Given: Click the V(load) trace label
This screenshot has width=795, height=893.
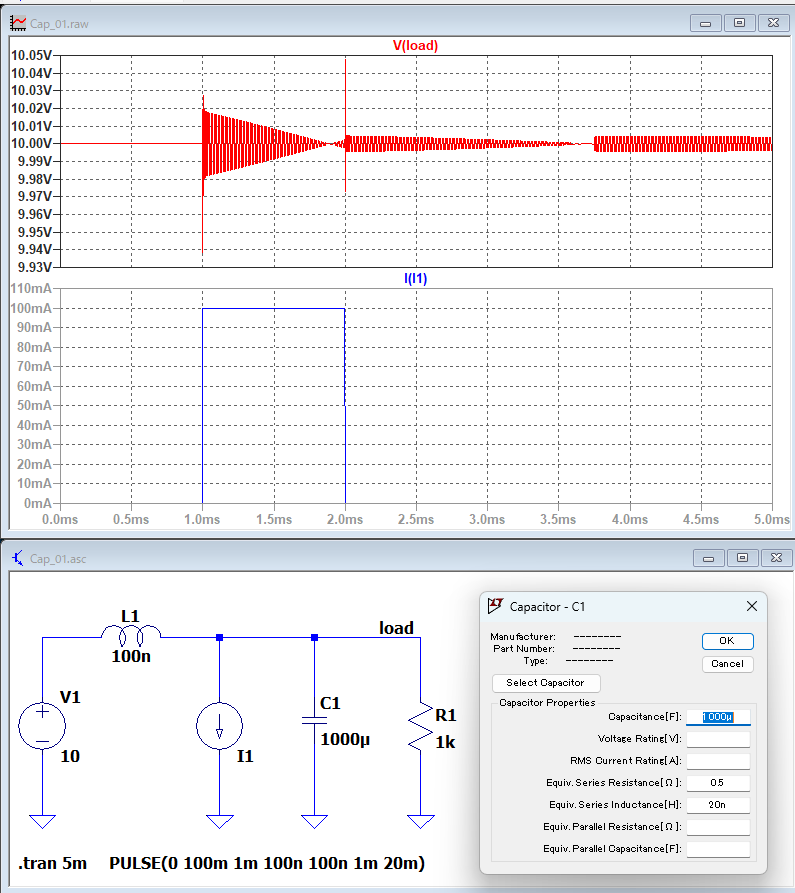Looking at the screenshot, I should click(x=414, y=45).
